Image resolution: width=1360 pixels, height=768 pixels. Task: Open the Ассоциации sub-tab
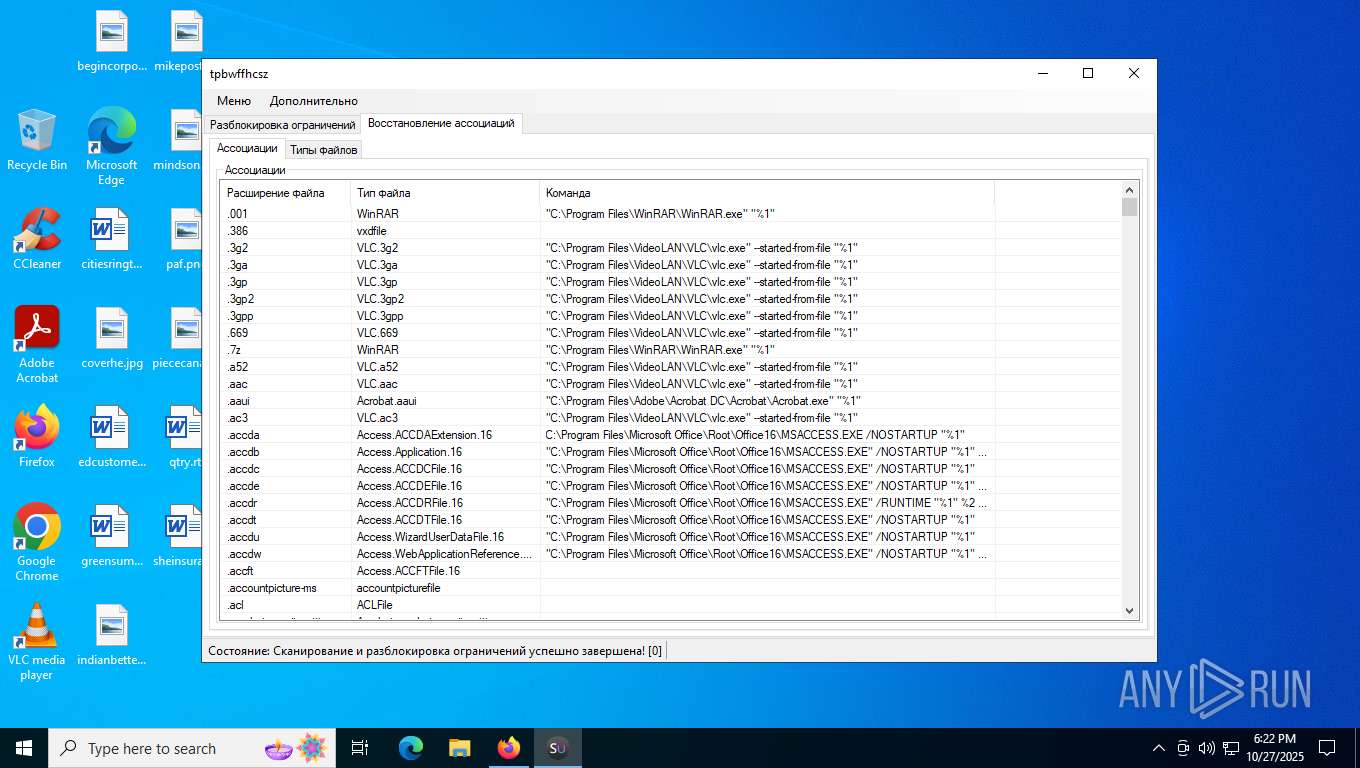coord(247,148)
